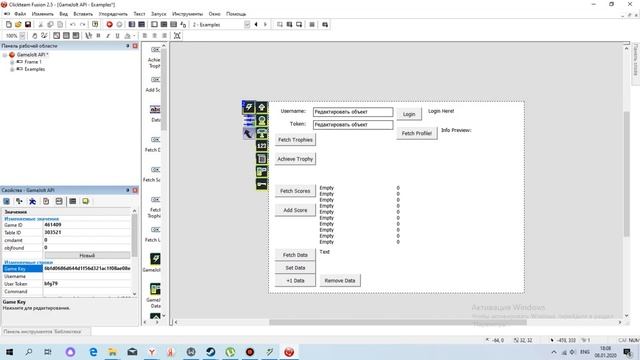Click the Game Key value field
Screen dimensions: 640x360
coord(87,269)
